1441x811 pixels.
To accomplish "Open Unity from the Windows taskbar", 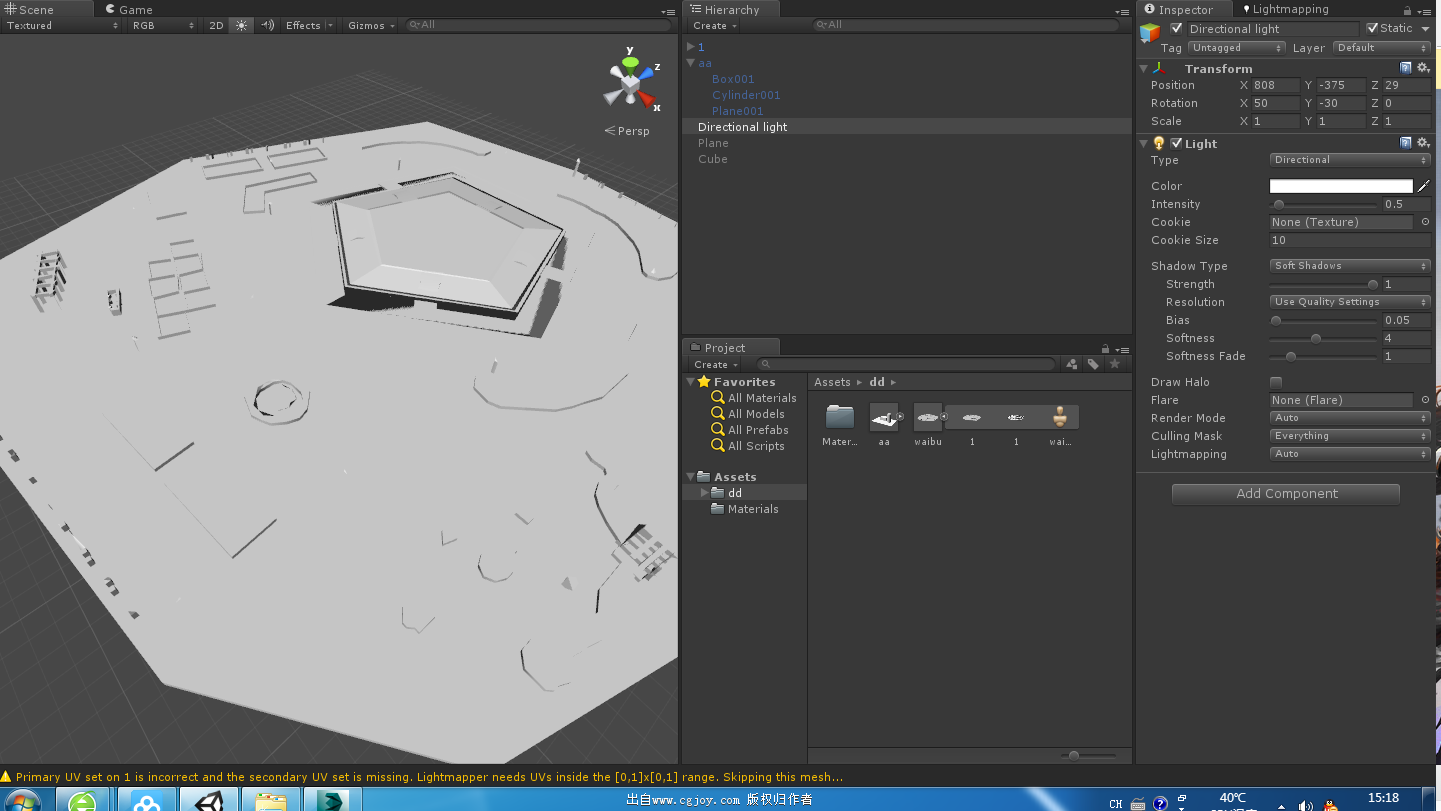I will pyautogui.click(x=209, y=801).
